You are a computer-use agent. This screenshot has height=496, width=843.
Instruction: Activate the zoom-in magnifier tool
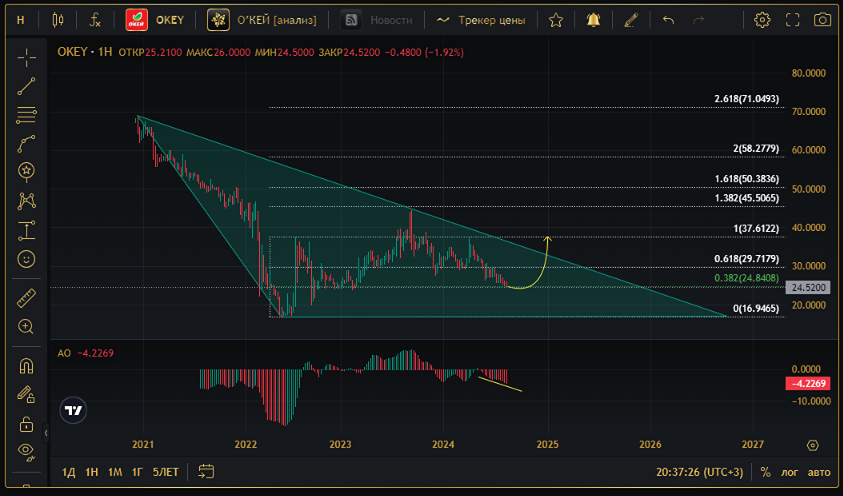click(x=26, y=326)
